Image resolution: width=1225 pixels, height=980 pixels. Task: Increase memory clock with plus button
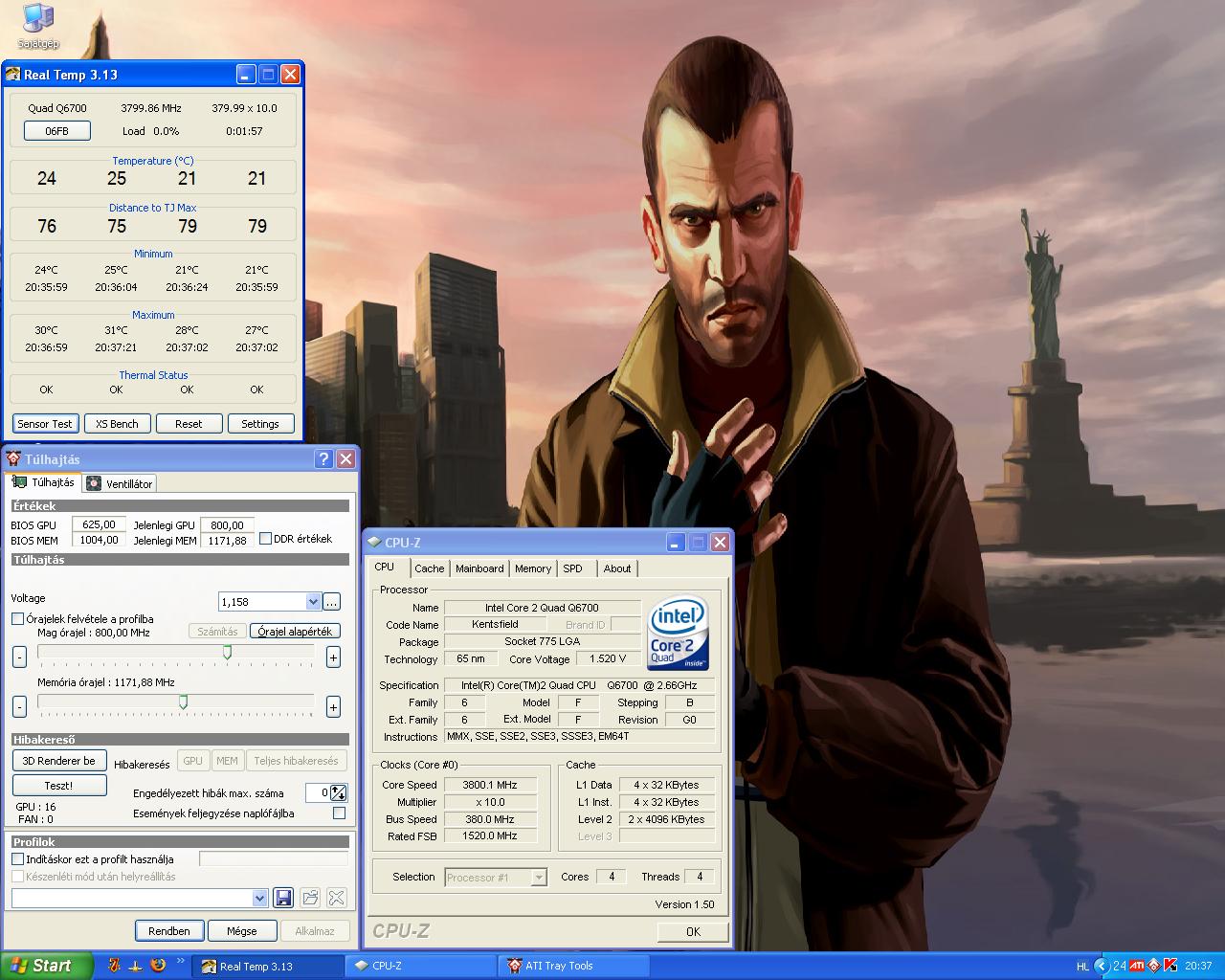click(333, 707)
